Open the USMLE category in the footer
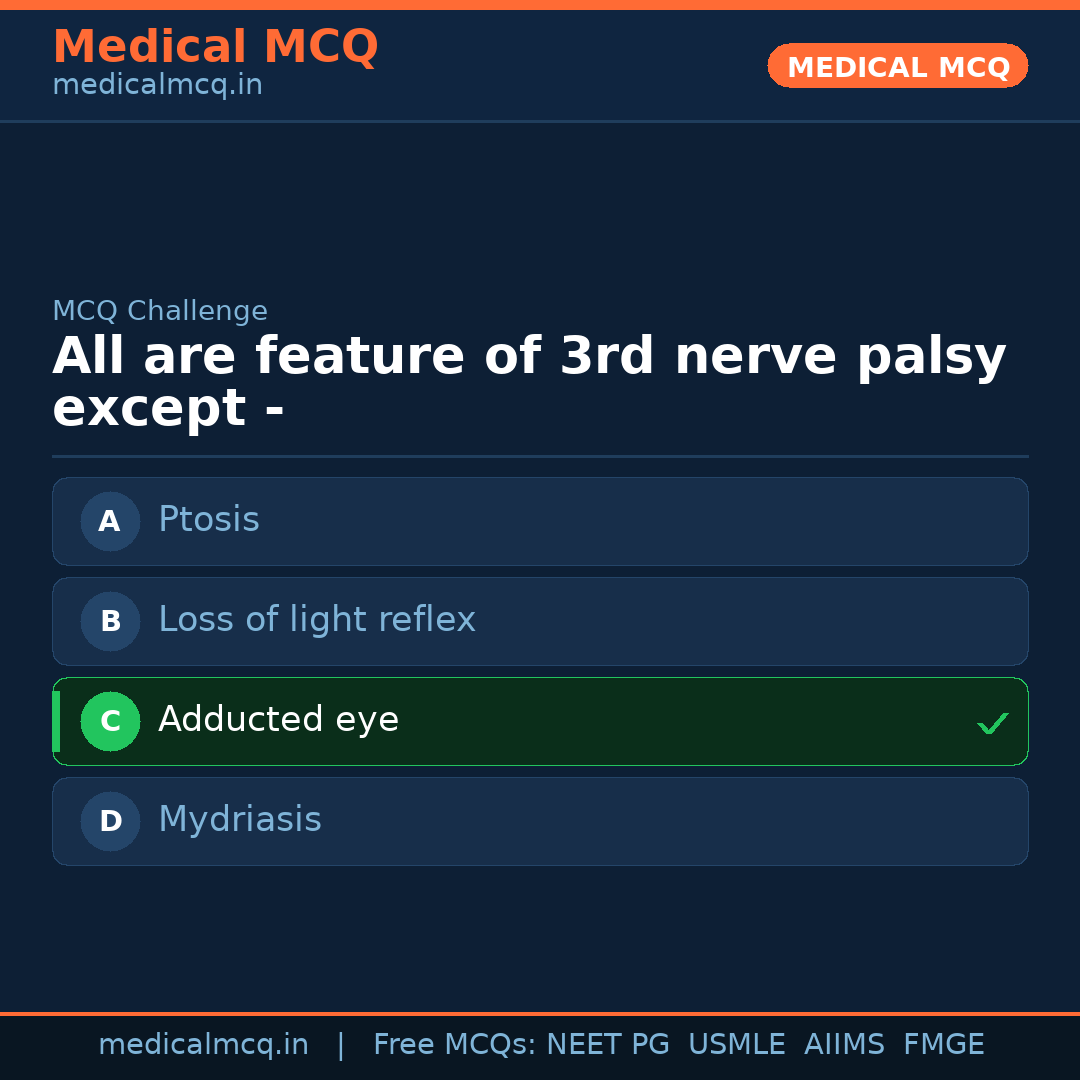 (x=737, y=1044)
